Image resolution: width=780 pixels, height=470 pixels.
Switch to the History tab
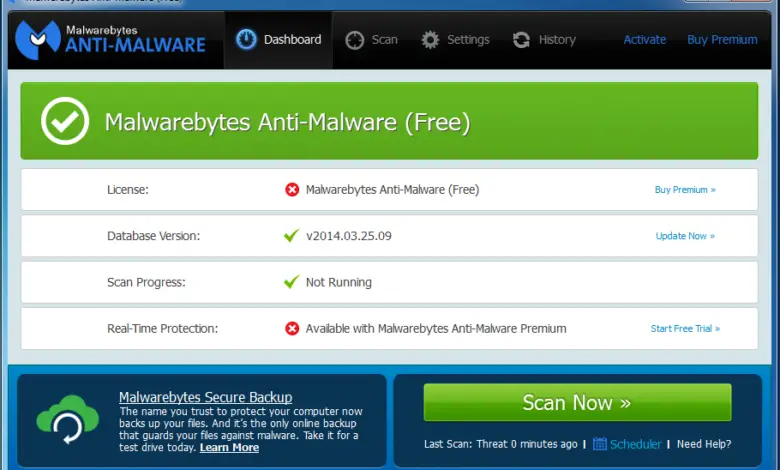(544, 40)
